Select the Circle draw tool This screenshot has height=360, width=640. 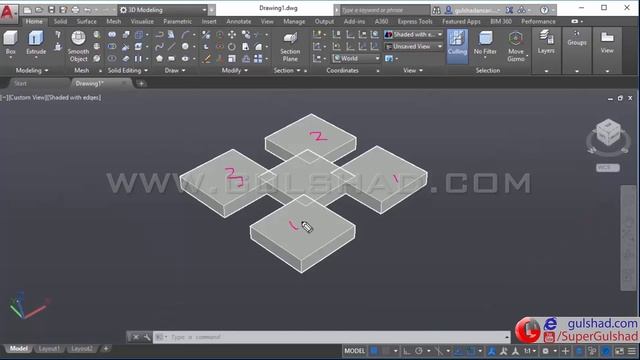coord(185,47)
